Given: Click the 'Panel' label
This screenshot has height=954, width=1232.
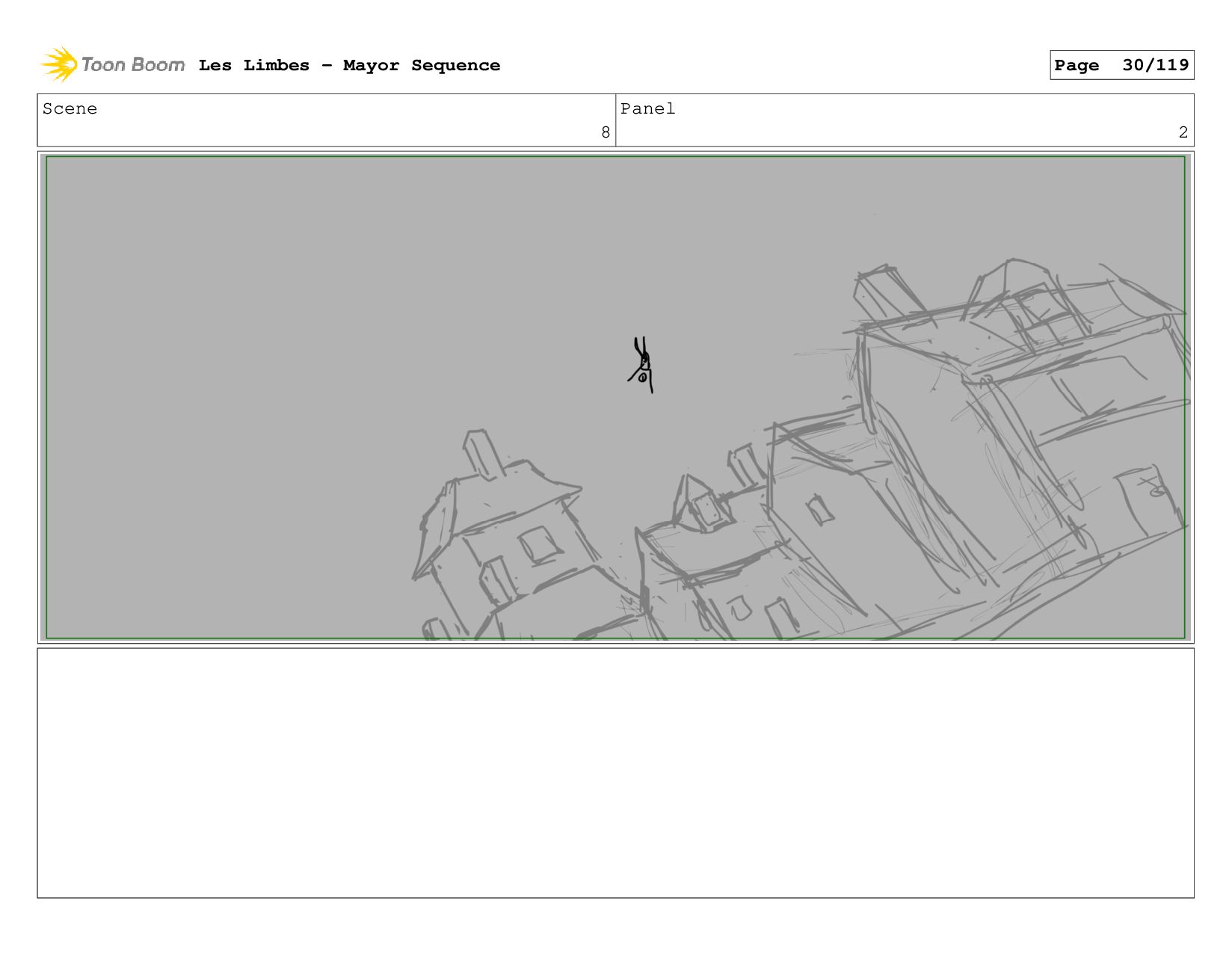Looking at the screenshot, I should tap(647, 109).
